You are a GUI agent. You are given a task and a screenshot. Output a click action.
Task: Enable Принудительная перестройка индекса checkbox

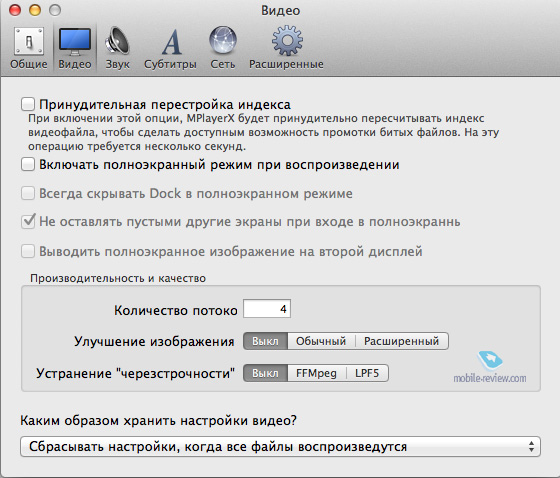28,104
